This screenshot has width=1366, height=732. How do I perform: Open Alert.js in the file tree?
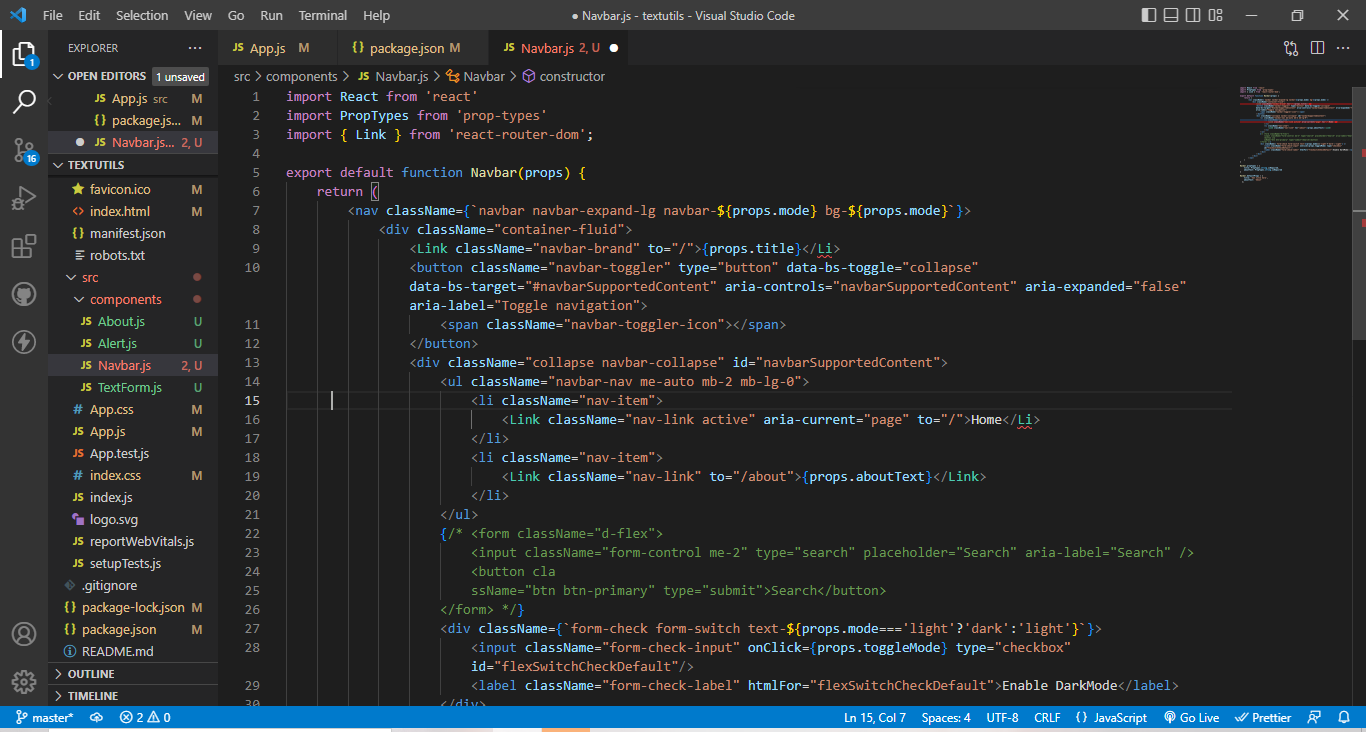(133, 343)
